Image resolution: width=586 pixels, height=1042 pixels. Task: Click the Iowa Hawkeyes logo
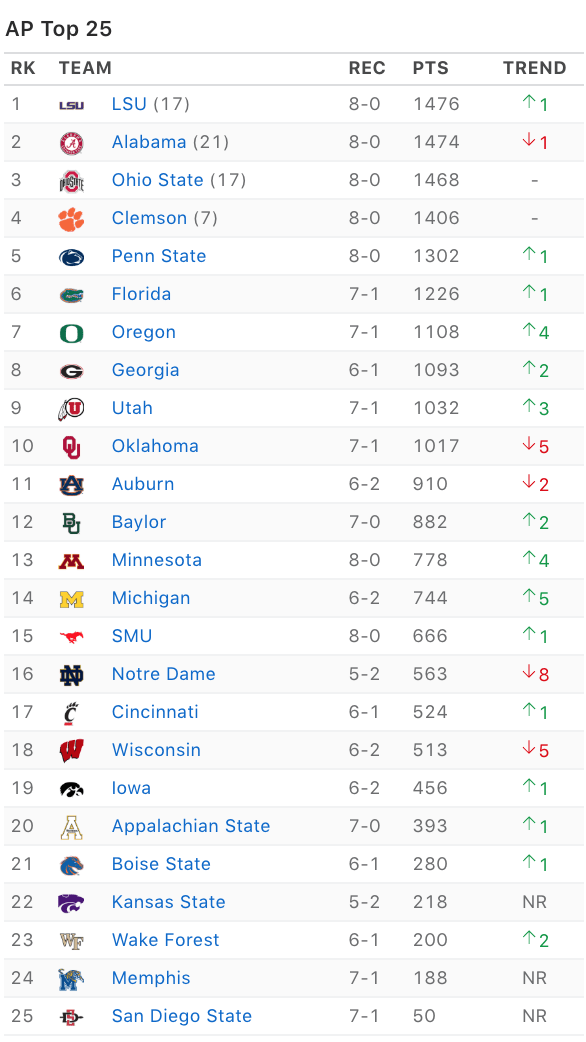(71, 789)
